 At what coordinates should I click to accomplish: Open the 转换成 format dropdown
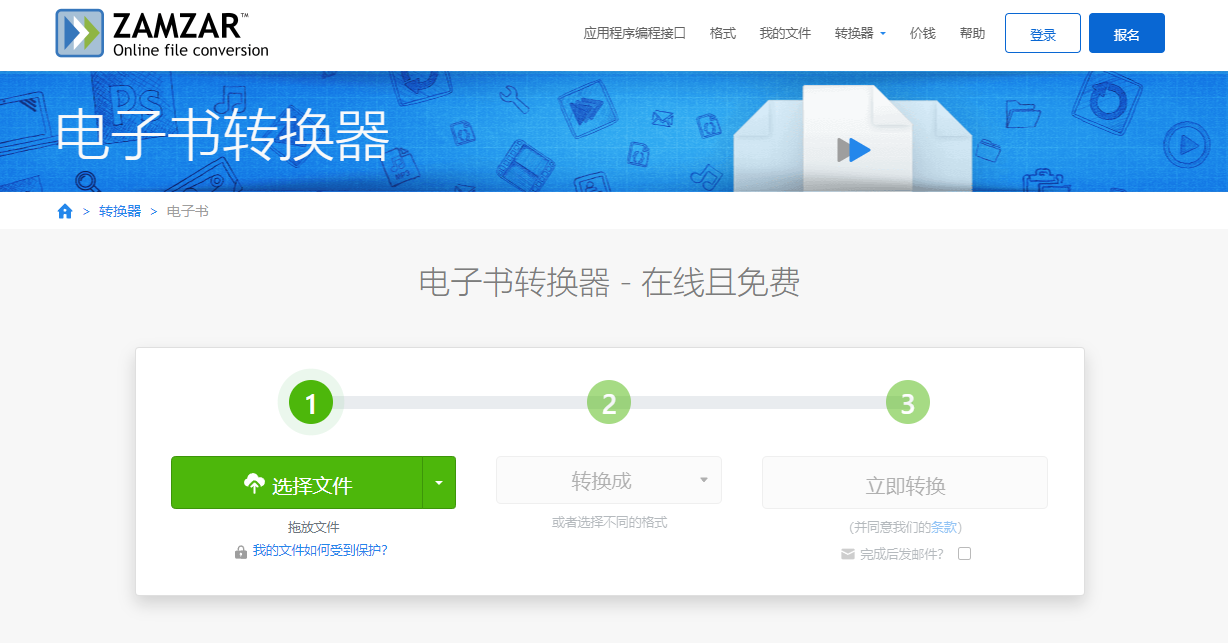(609, 481)
